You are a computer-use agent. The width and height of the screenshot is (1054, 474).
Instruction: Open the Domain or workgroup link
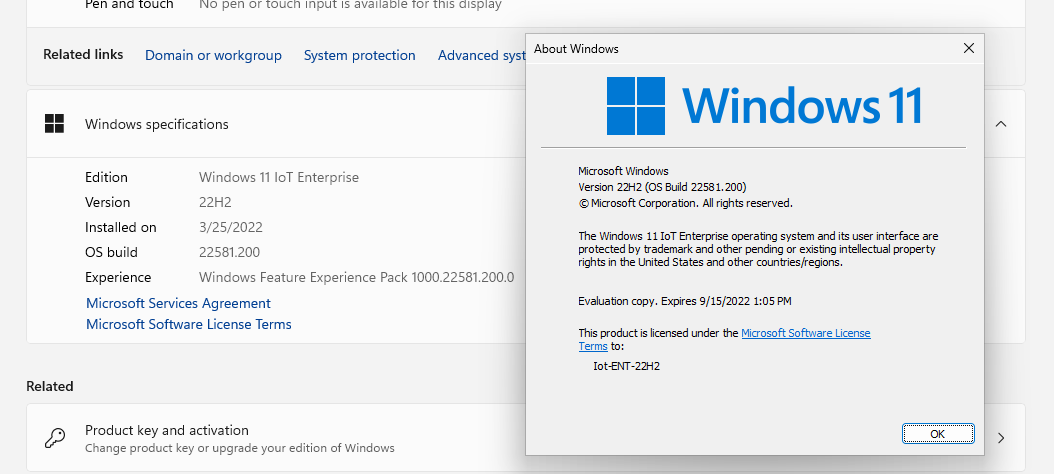tap(213, 55)
